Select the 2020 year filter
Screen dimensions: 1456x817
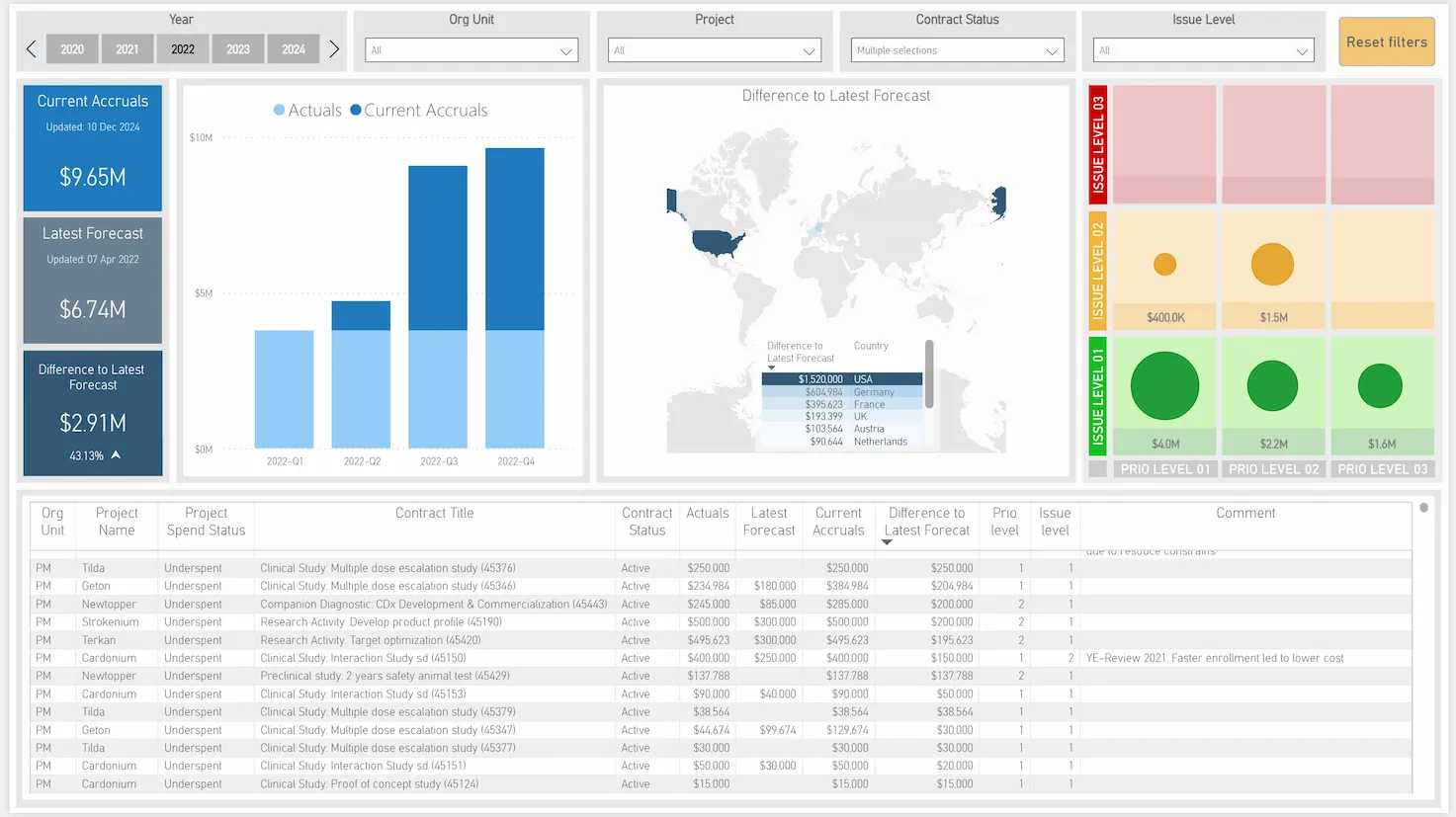point(72,49)
